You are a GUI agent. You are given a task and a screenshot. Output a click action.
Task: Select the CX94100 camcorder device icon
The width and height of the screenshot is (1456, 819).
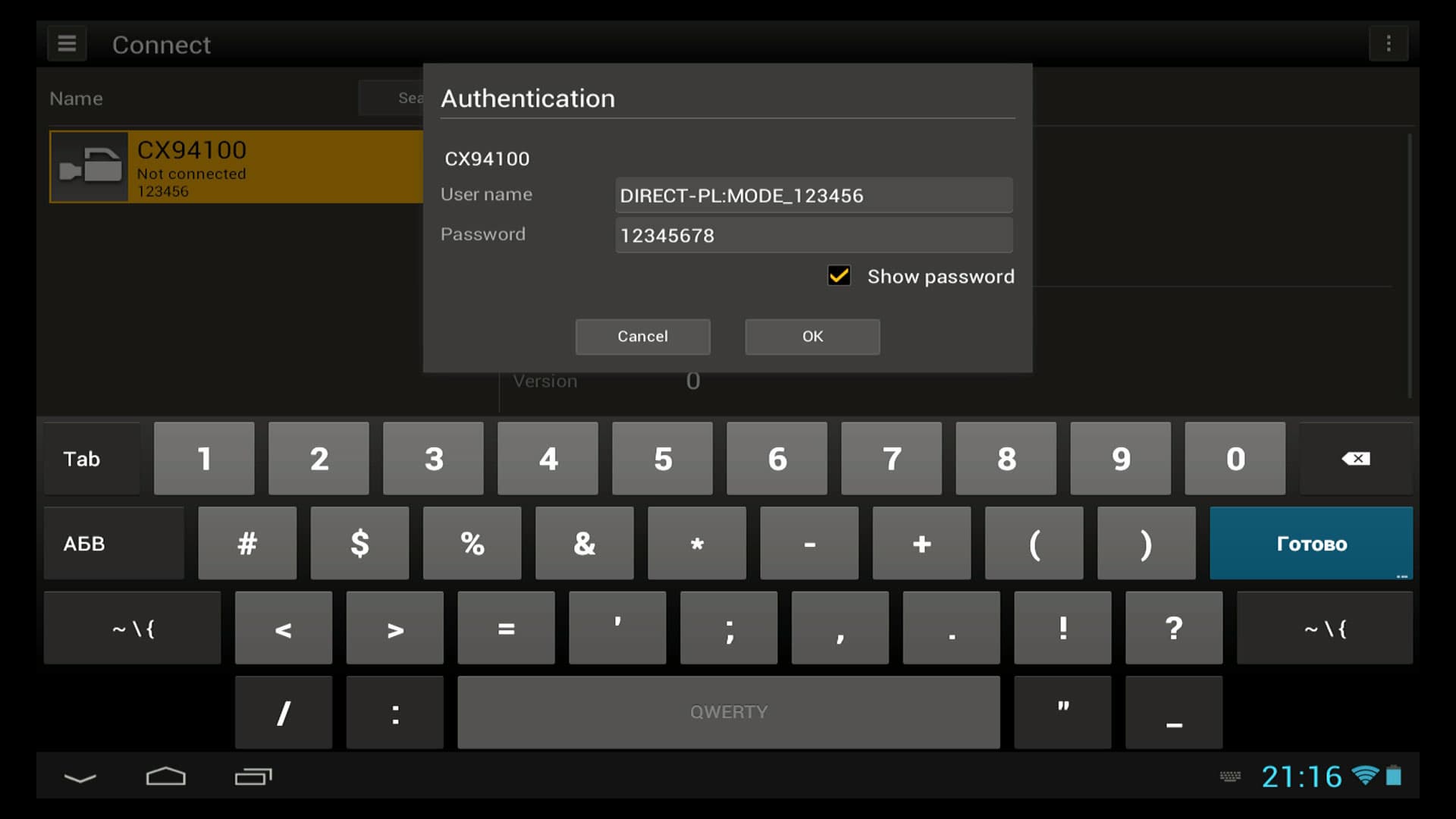tap(89, 166)
